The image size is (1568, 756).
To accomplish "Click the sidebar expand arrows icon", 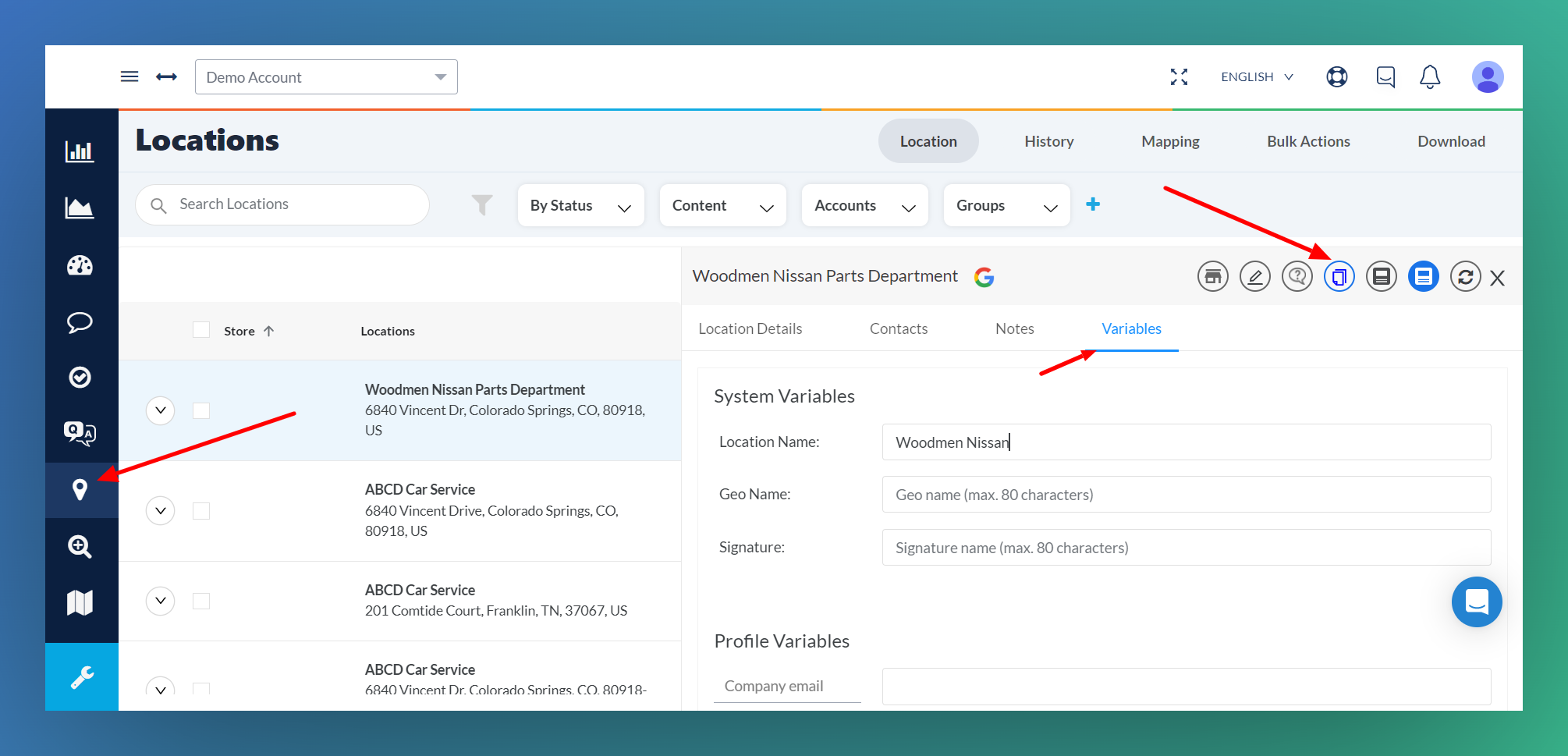I will coord(166,76).
